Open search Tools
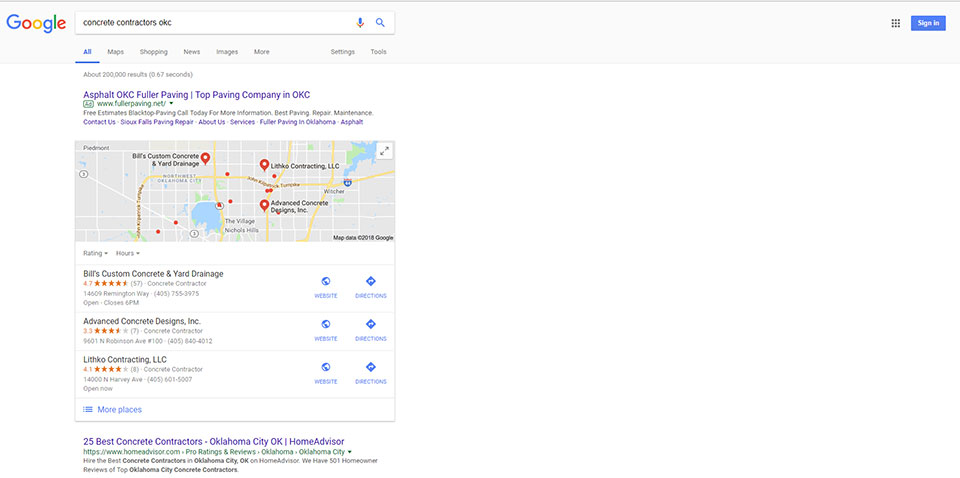 (x=378, y=52)
